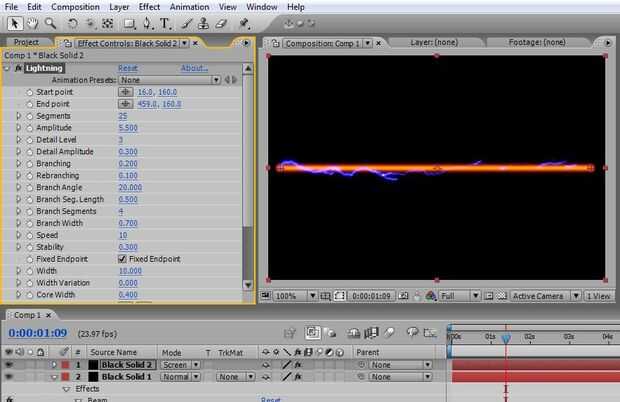
Task: Select the Pen tool
Action: (x=147, y=23)
